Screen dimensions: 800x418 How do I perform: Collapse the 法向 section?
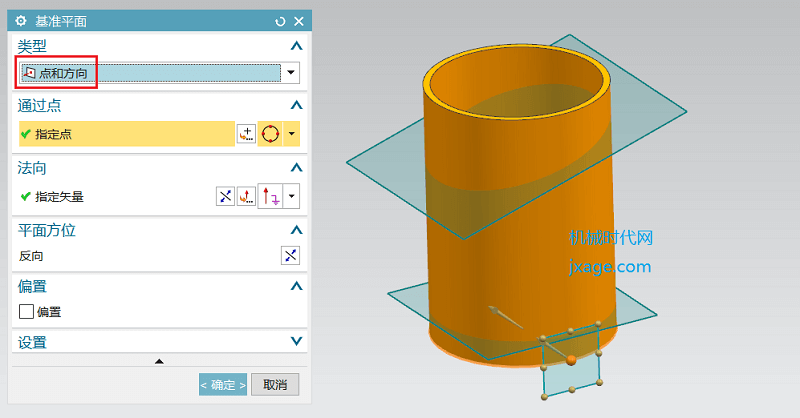(x=296, y=168)
